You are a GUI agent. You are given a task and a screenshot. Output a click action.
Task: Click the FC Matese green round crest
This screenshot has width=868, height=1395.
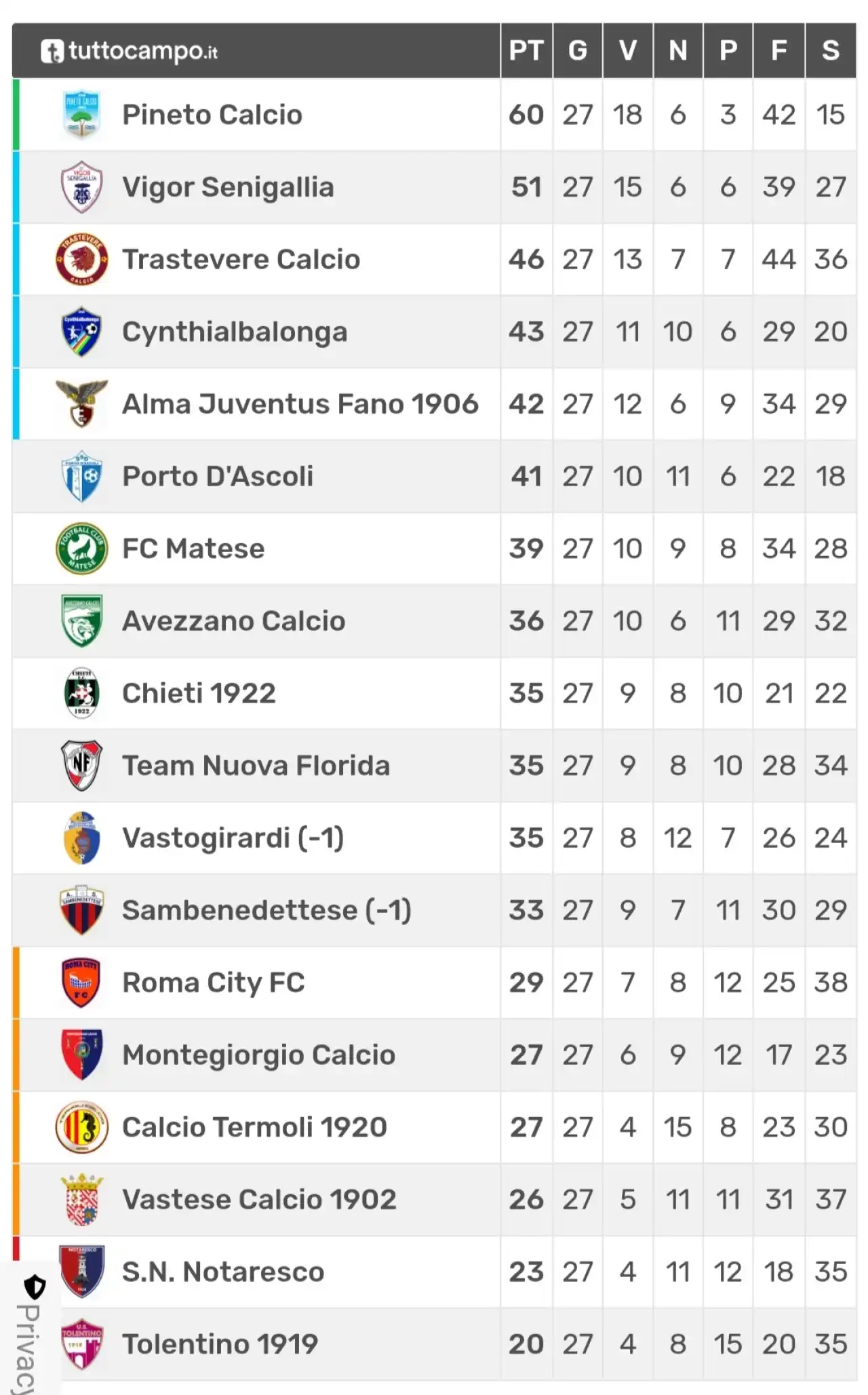(81, 548)
